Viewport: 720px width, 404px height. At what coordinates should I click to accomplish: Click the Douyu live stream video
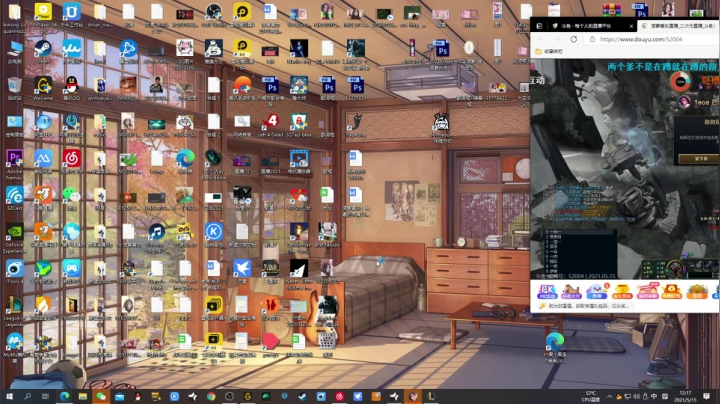(x=625, y=169)
